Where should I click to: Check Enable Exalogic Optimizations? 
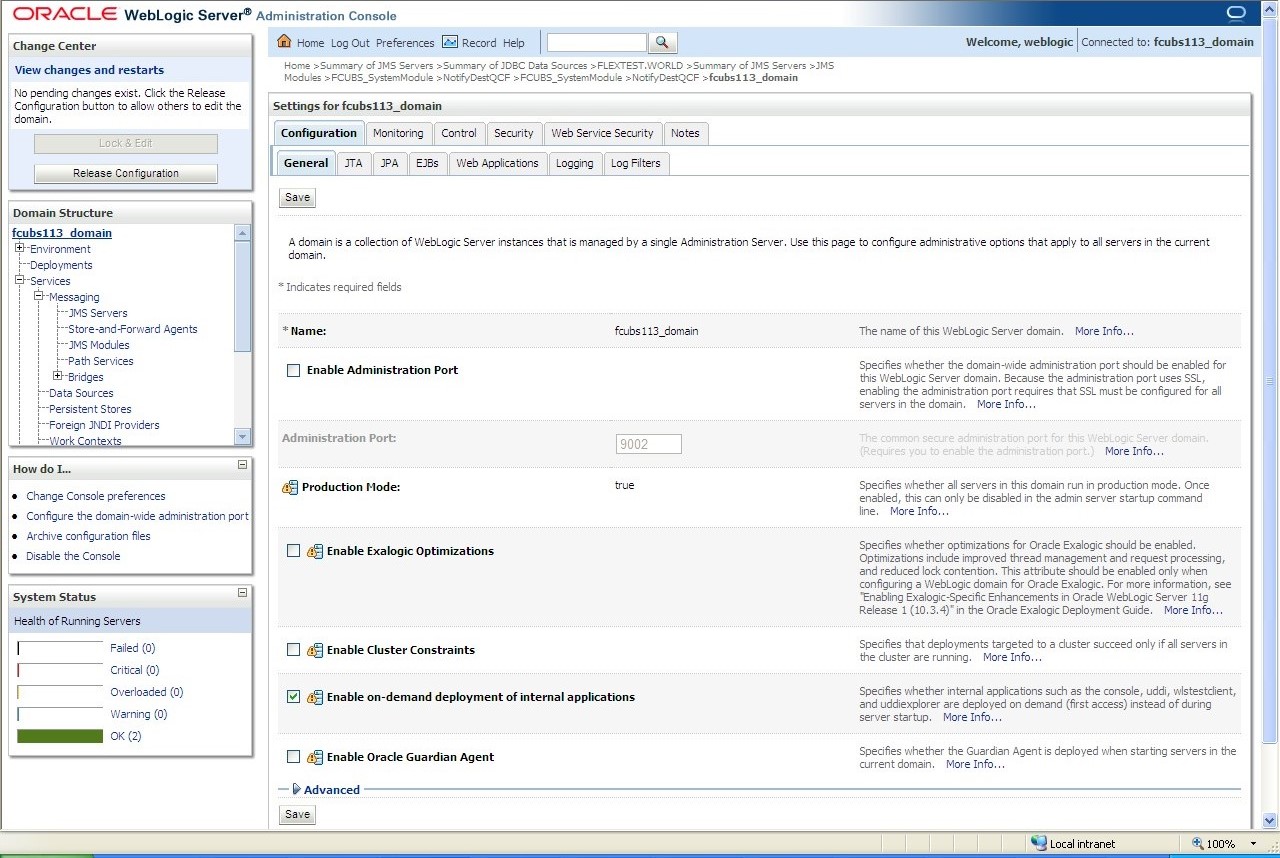[x=293, y=550]
